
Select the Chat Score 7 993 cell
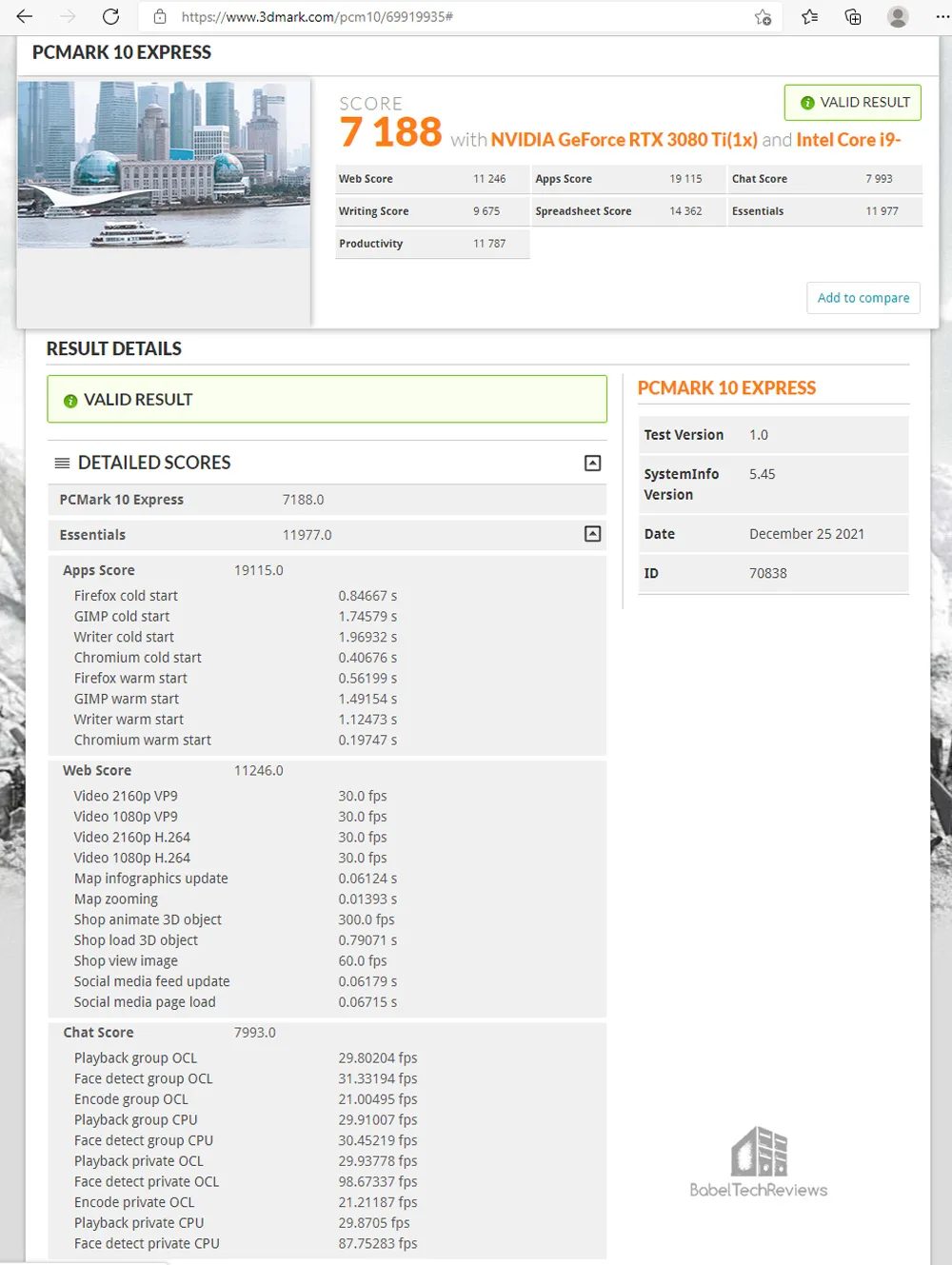[x=825, y=179]
